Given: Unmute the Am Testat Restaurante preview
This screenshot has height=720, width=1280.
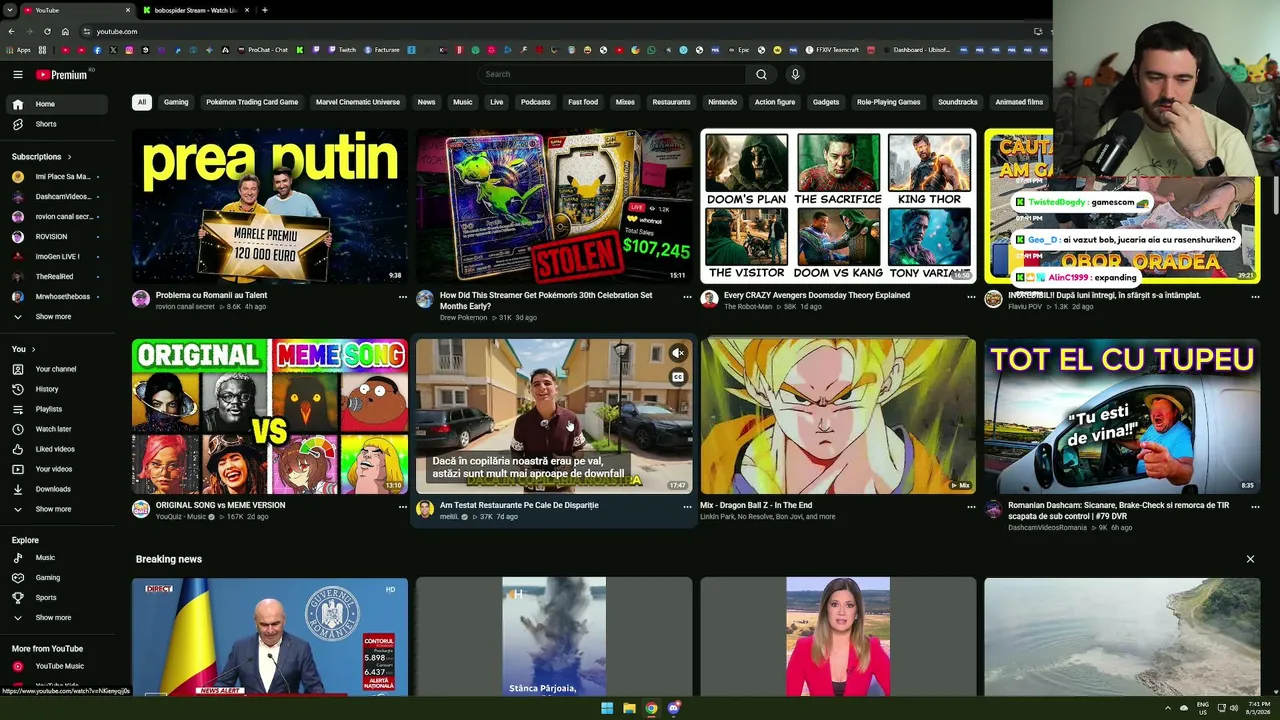Looking at the screenshot, I should click(678, 353).
